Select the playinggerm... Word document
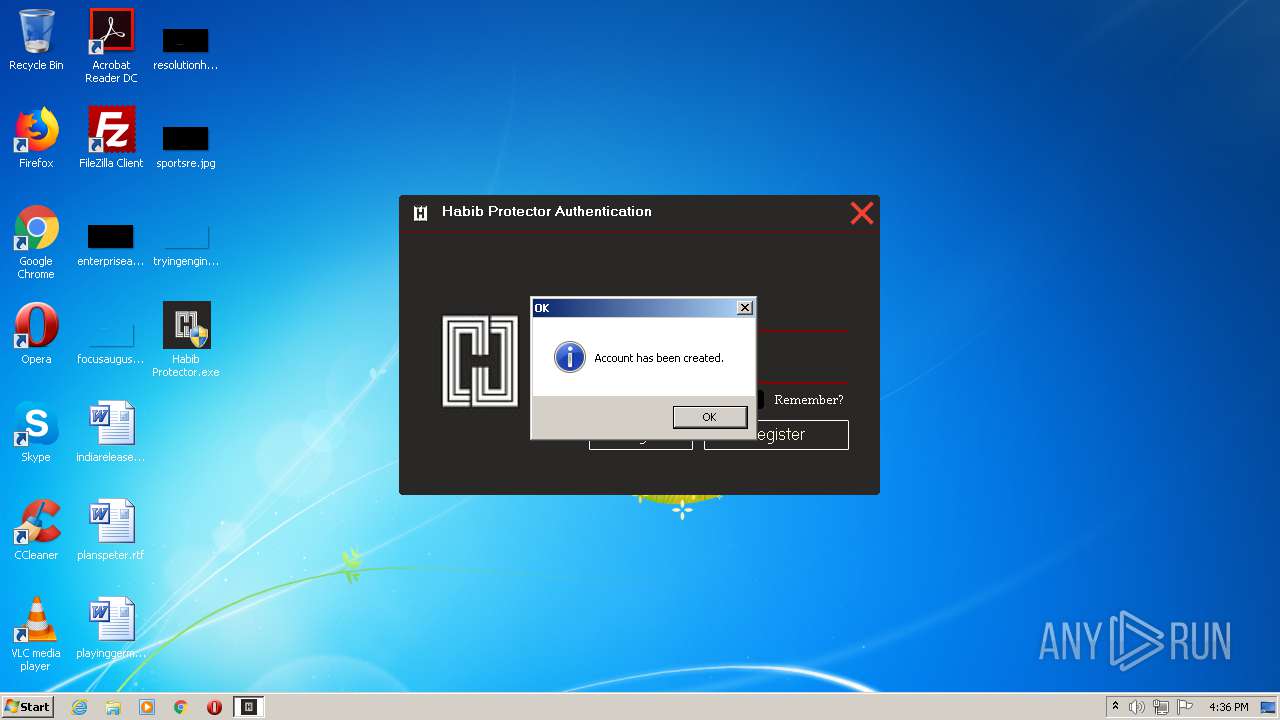The width and height of the screenshot is (1280, 720). click(x=111, y=628)
